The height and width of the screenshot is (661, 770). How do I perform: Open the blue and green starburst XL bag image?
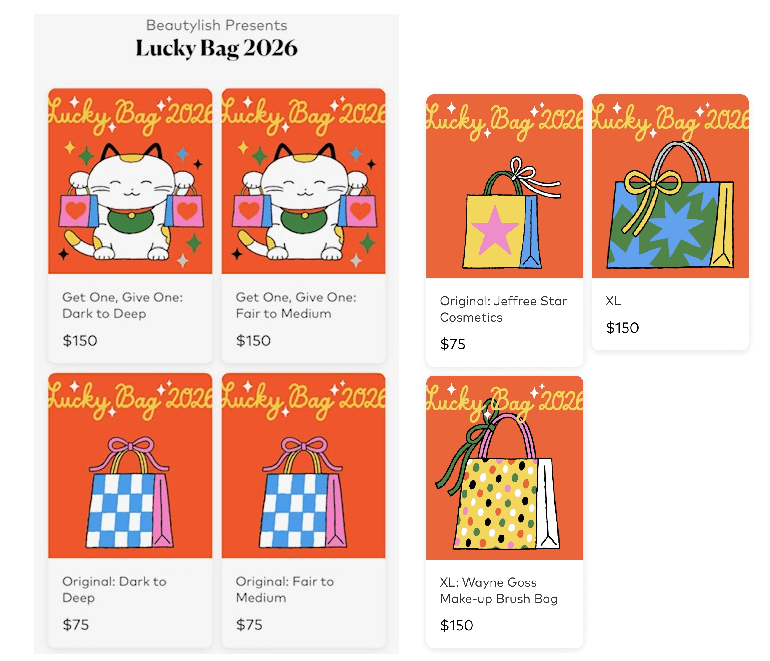click(670, 186)
